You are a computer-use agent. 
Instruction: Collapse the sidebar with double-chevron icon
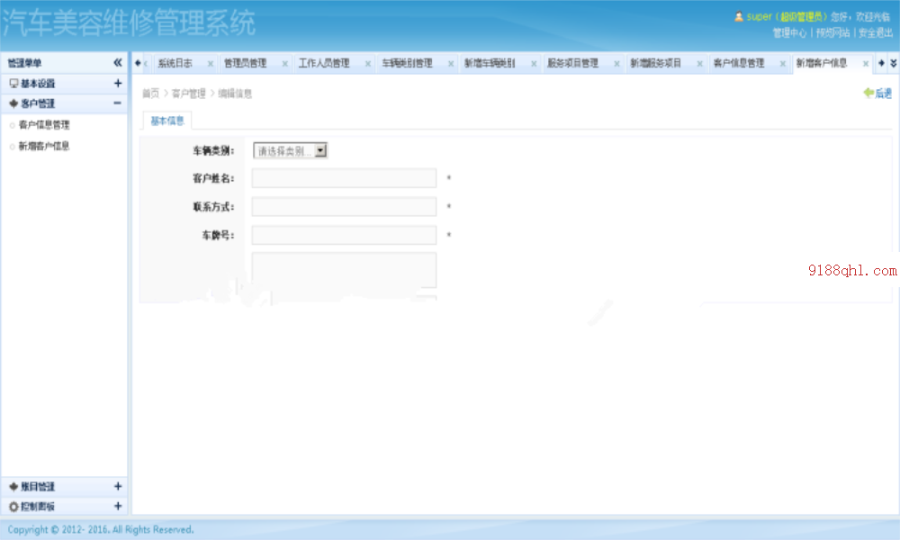[118, 63]
